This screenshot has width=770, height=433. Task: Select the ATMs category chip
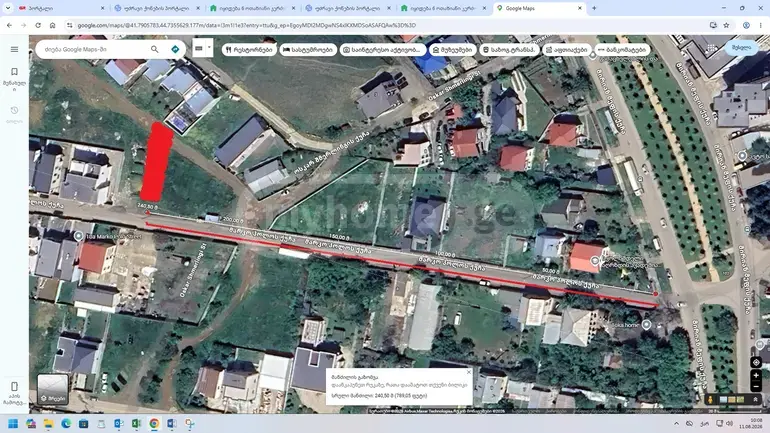pyautogui.click(x=622, y=50)
